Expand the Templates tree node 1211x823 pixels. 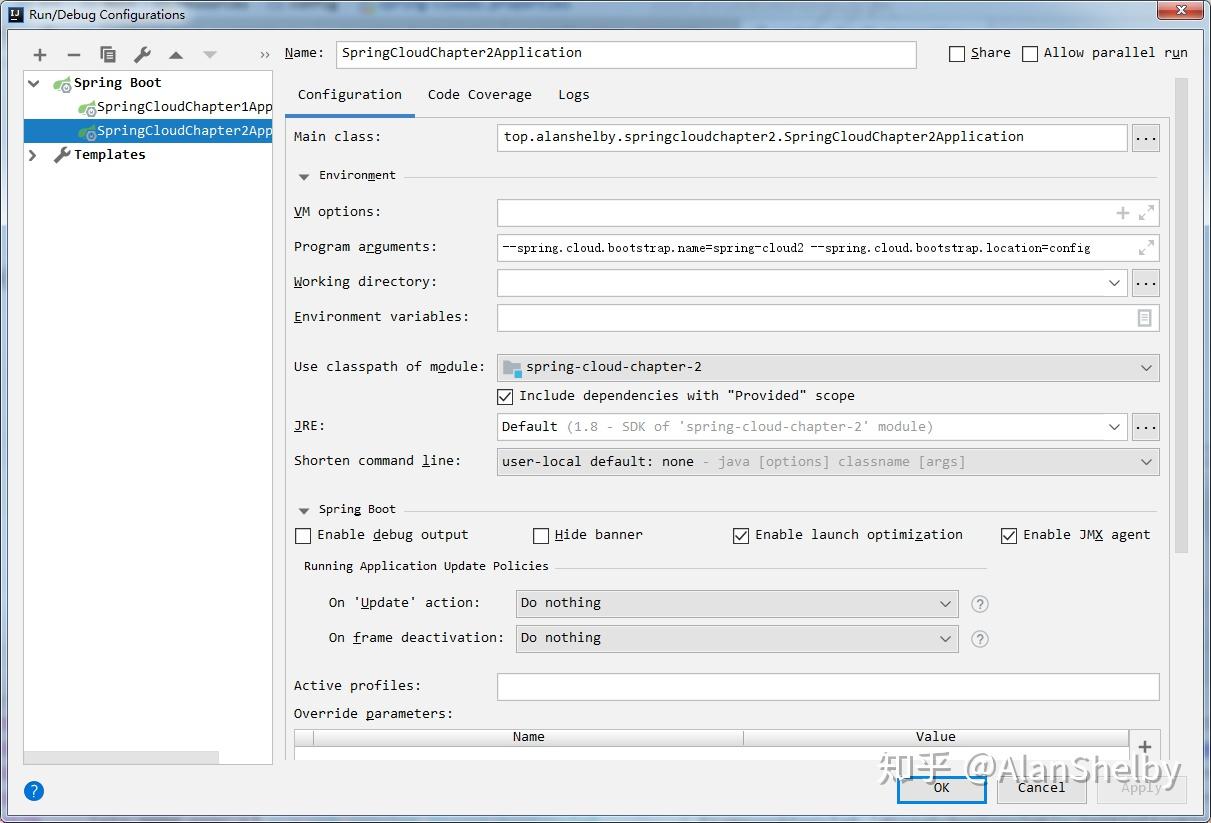[31, 154]
